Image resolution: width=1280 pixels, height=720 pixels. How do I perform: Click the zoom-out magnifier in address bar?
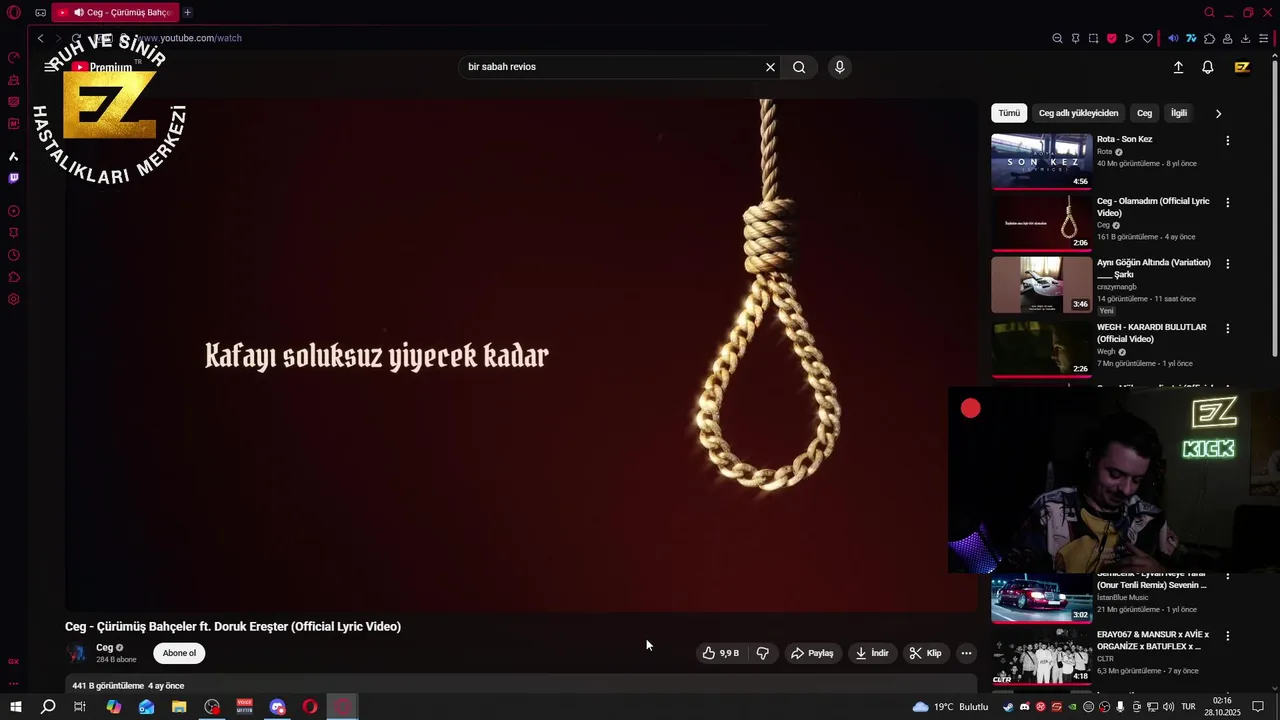click(x=1057, y=38)
